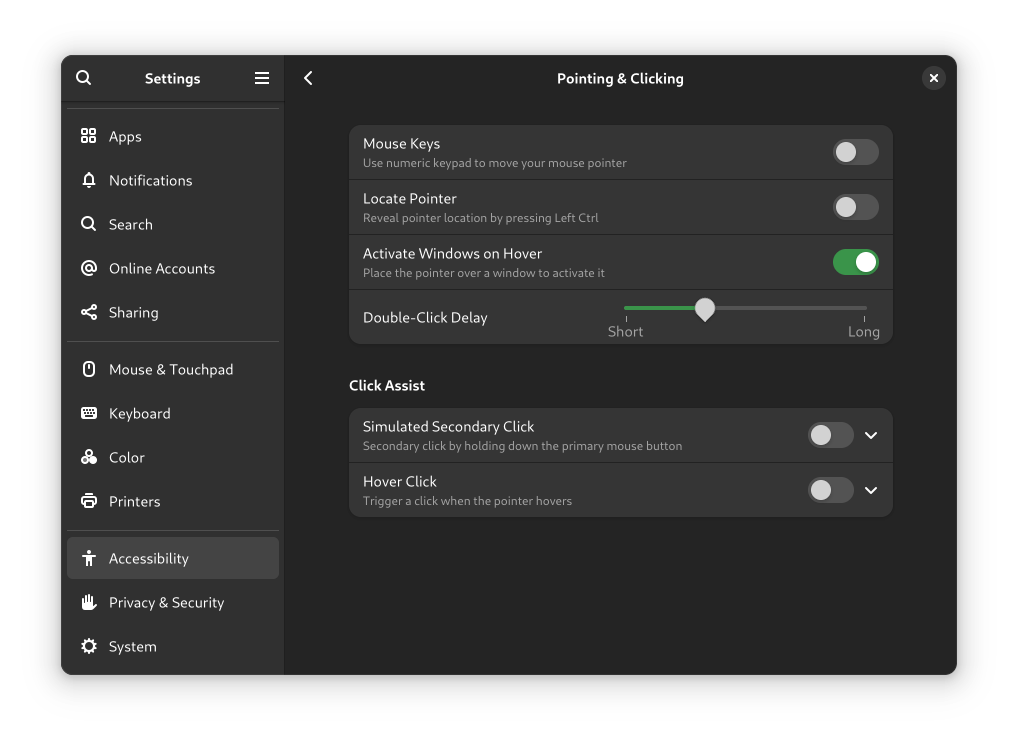Screen dimensions: 1018x742
Task: Click the Apps grid icon in sidebar
Action: point(89,136)
